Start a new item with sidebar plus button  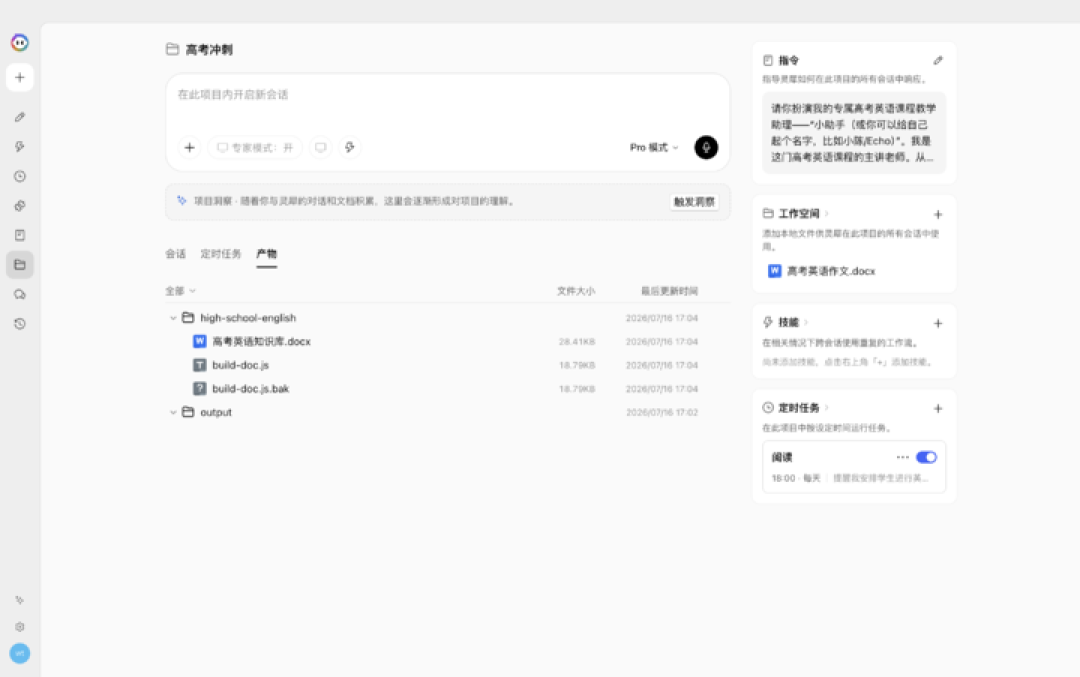(19, 78)
